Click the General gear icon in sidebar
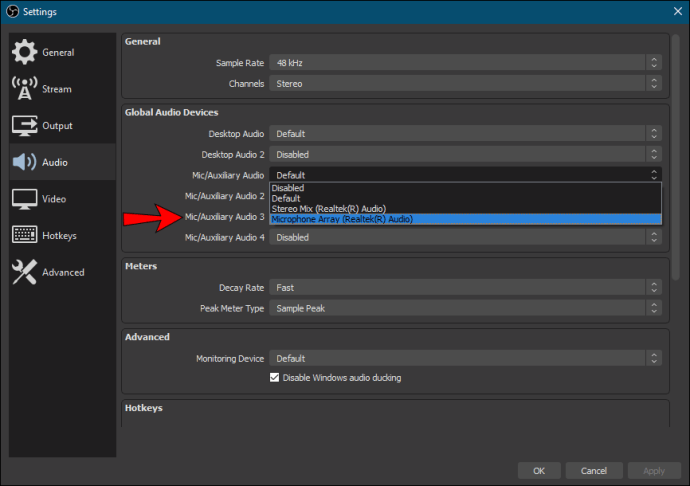Viewport: 690px width, 486px height. tap(24, 52)
